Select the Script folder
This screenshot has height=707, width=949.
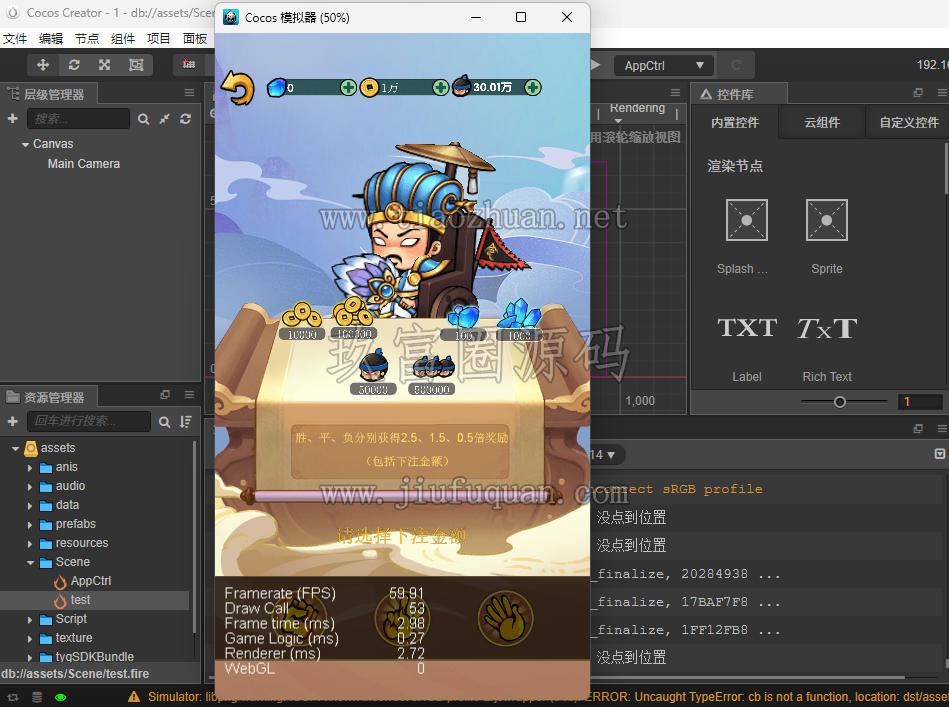pos(71,619)
